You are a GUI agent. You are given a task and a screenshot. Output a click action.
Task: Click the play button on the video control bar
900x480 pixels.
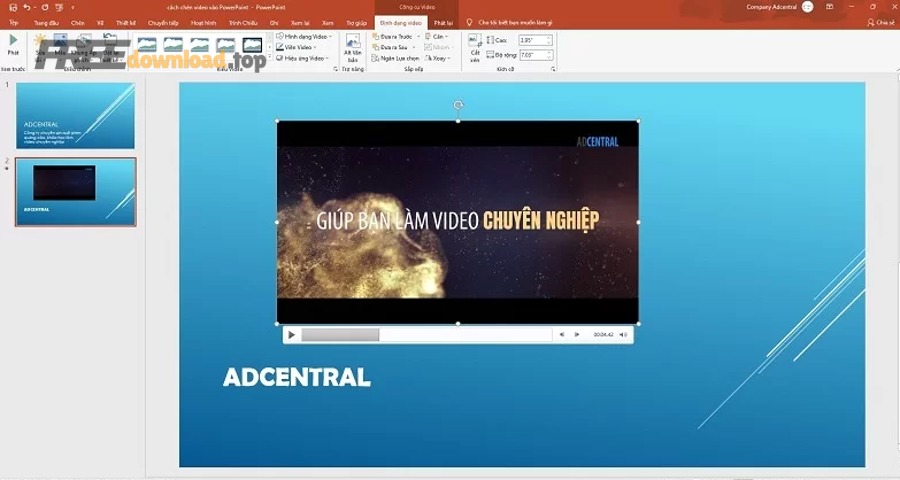292,335
